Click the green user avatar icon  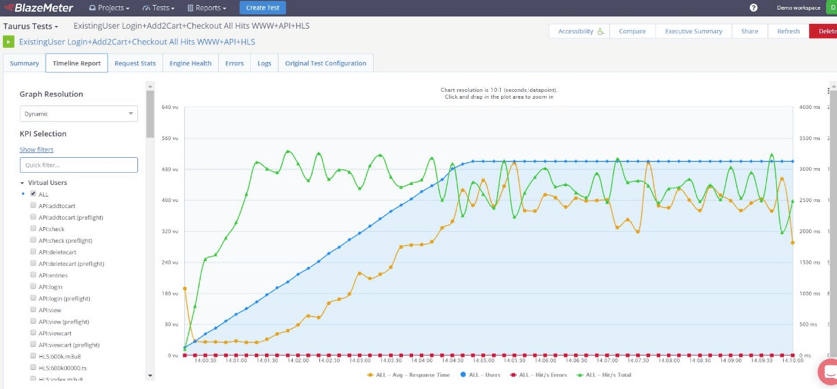tap(831, 8)
